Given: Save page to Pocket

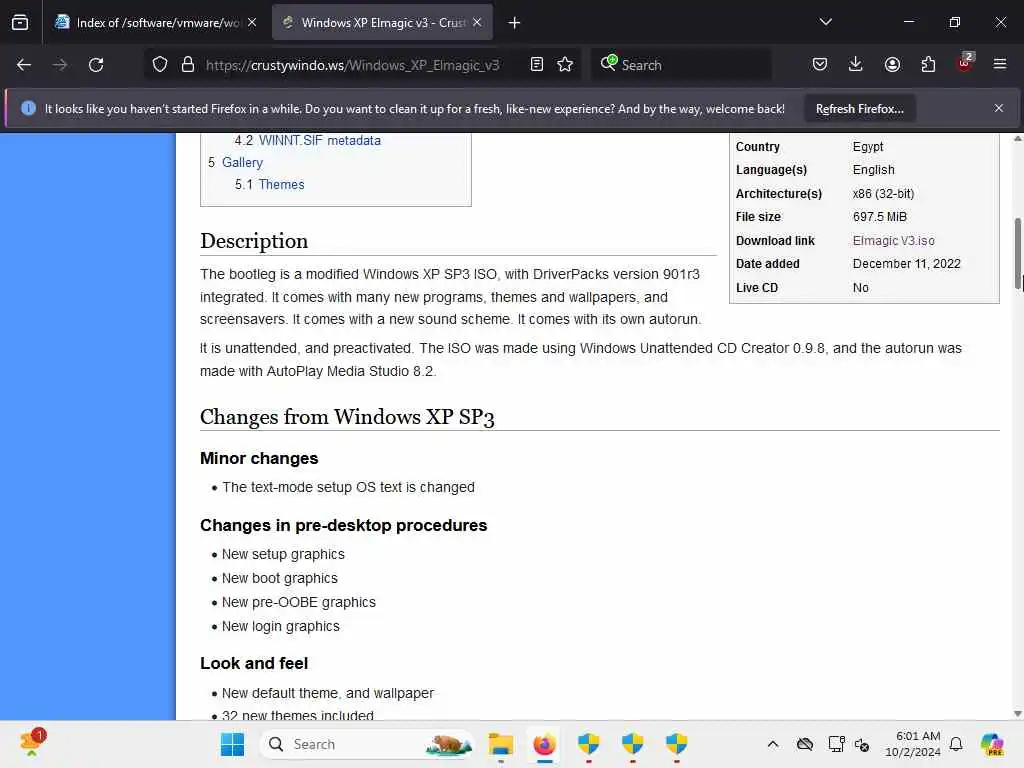Looking at the screenshot, I should tap(820, 65).
